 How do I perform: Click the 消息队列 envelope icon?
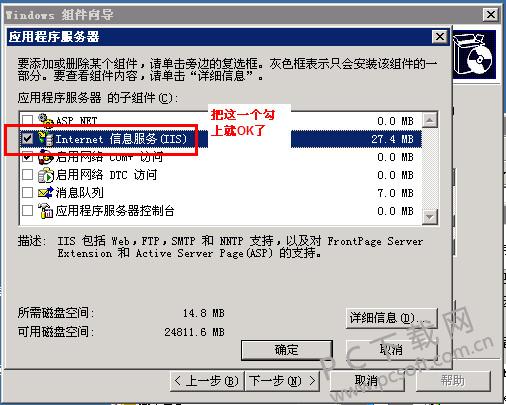pyautogui.click(x=46, y=193)
